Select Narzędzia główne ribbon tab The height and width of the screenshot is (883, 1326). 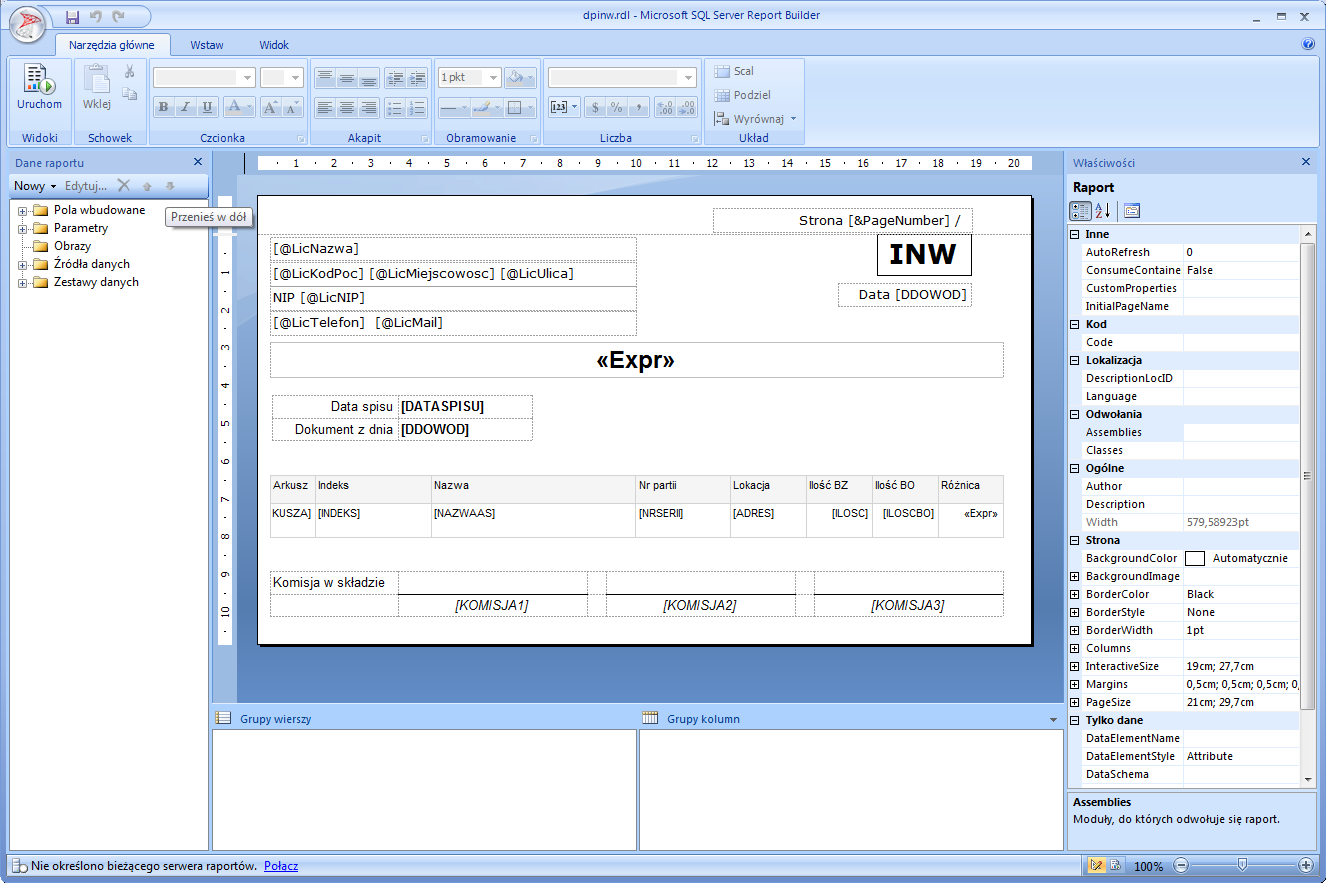(113, 45)
